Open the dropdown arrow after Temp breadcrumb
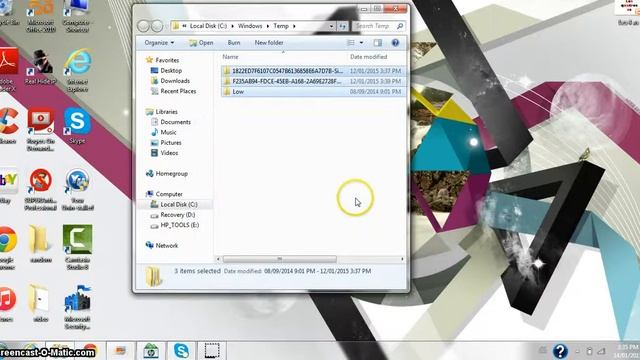 294,26
